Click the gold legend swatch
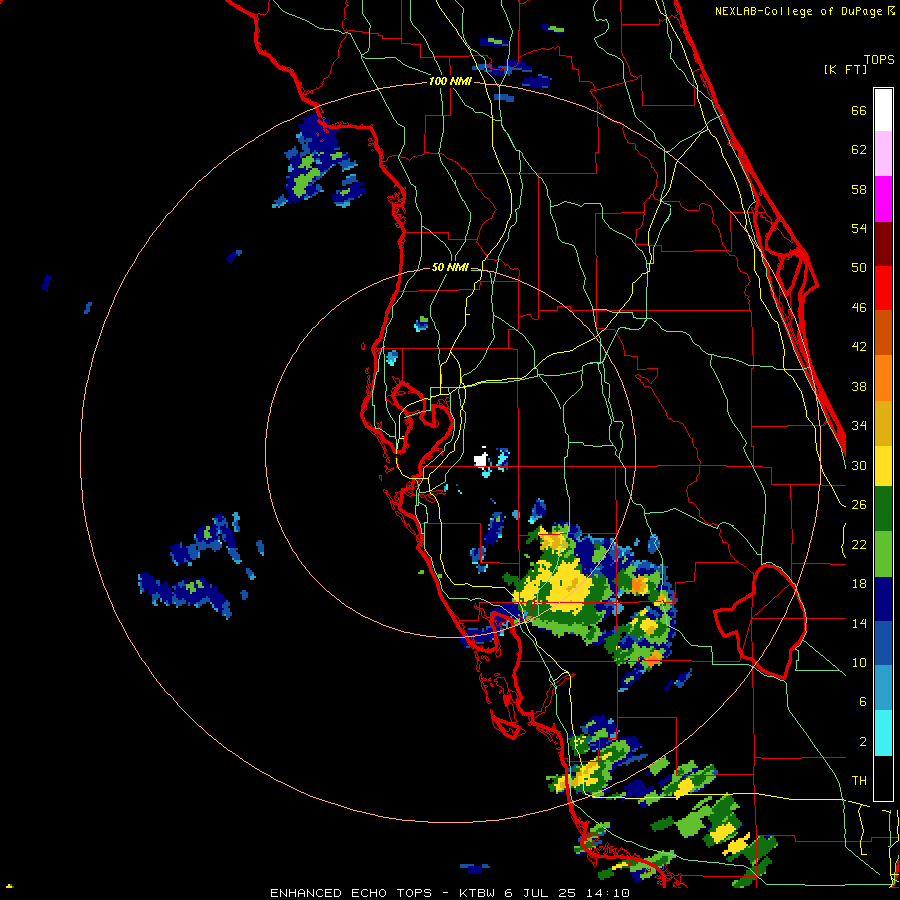900x900 pixels. point(883,423)
